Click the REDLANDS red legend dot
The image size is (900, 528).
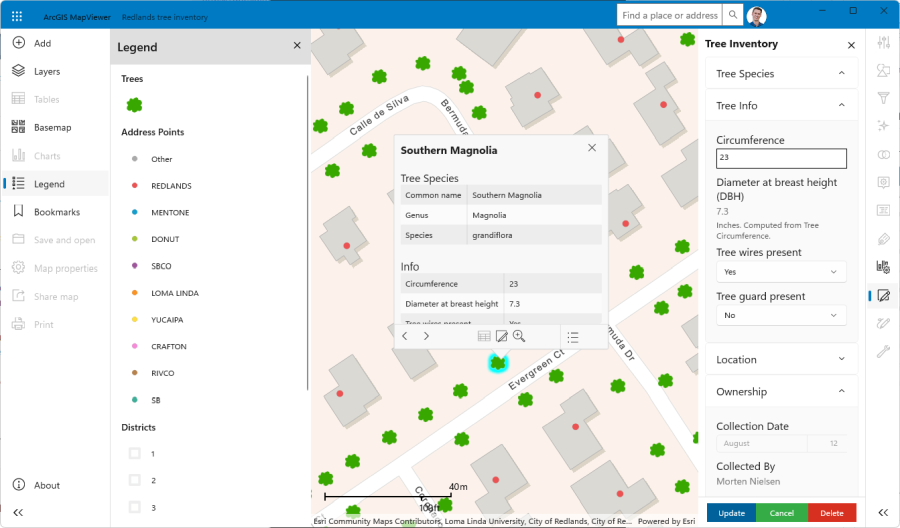pos(135,185)
